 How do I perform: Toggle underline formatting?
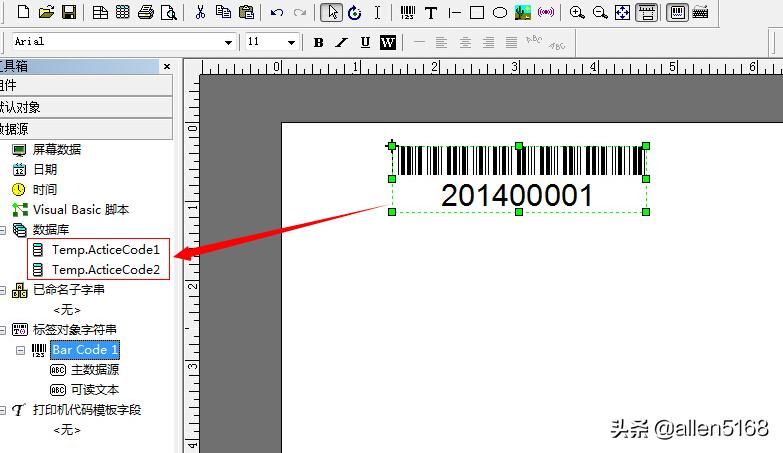point(365,42)
